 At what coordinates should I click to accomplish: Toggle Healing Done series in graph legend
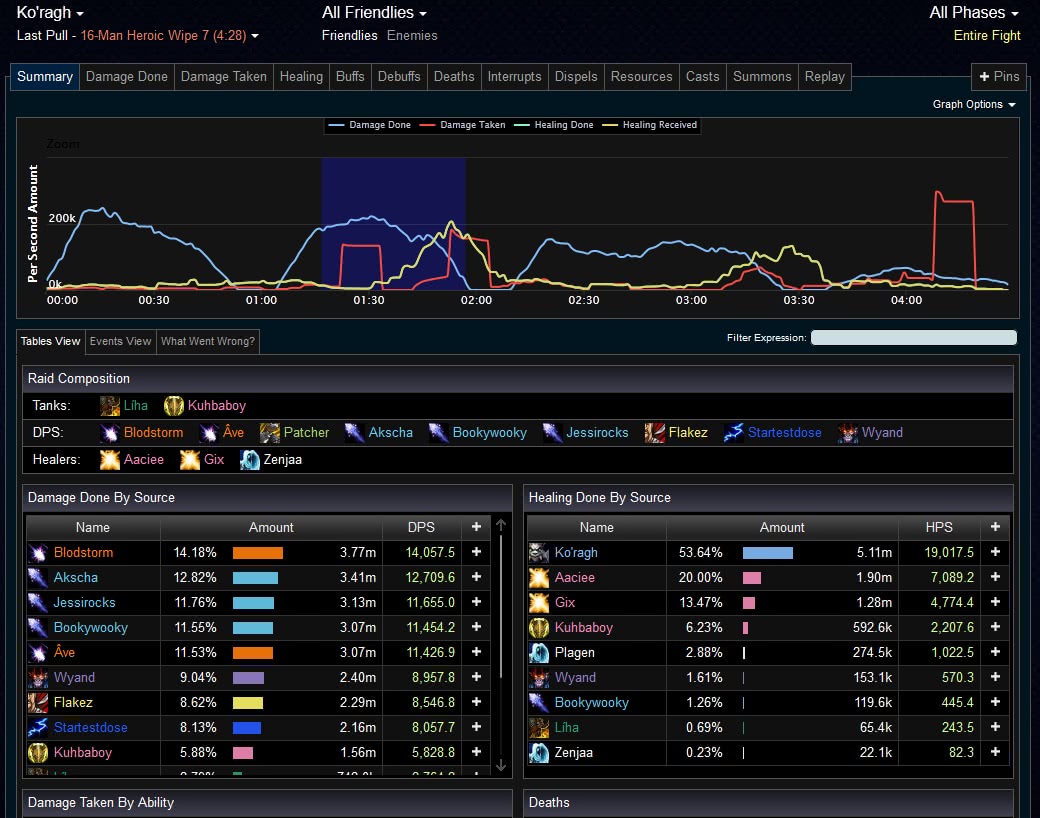[x=554, y=125]
